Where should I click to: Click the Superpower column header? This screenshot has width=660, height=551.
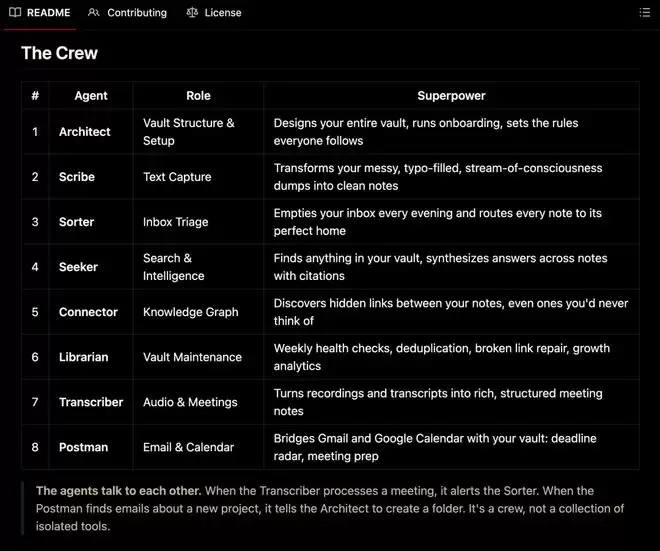(451, 96)
